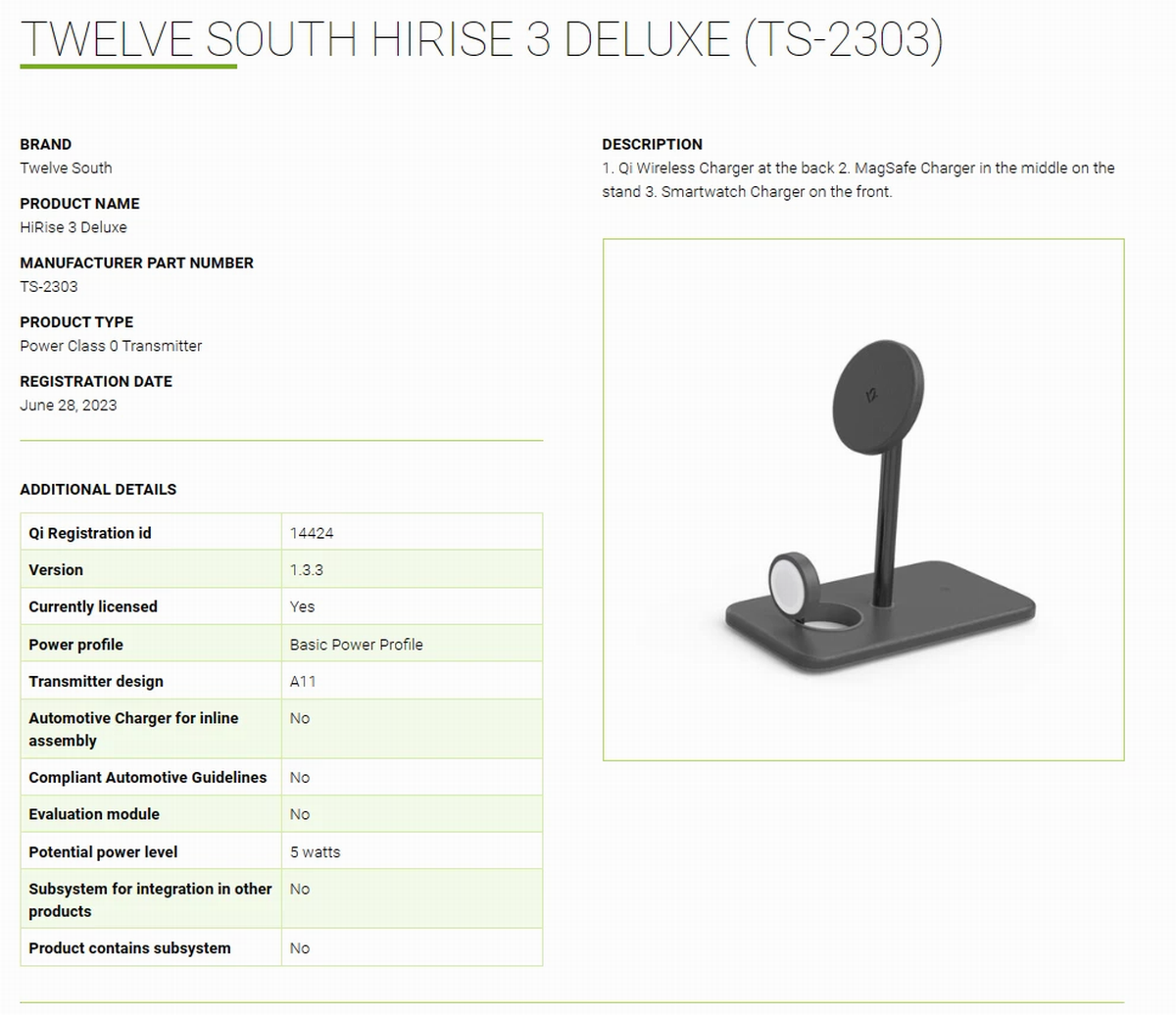
Task: Click the Subsystem for integration in other products label
Action: (150, 899)
